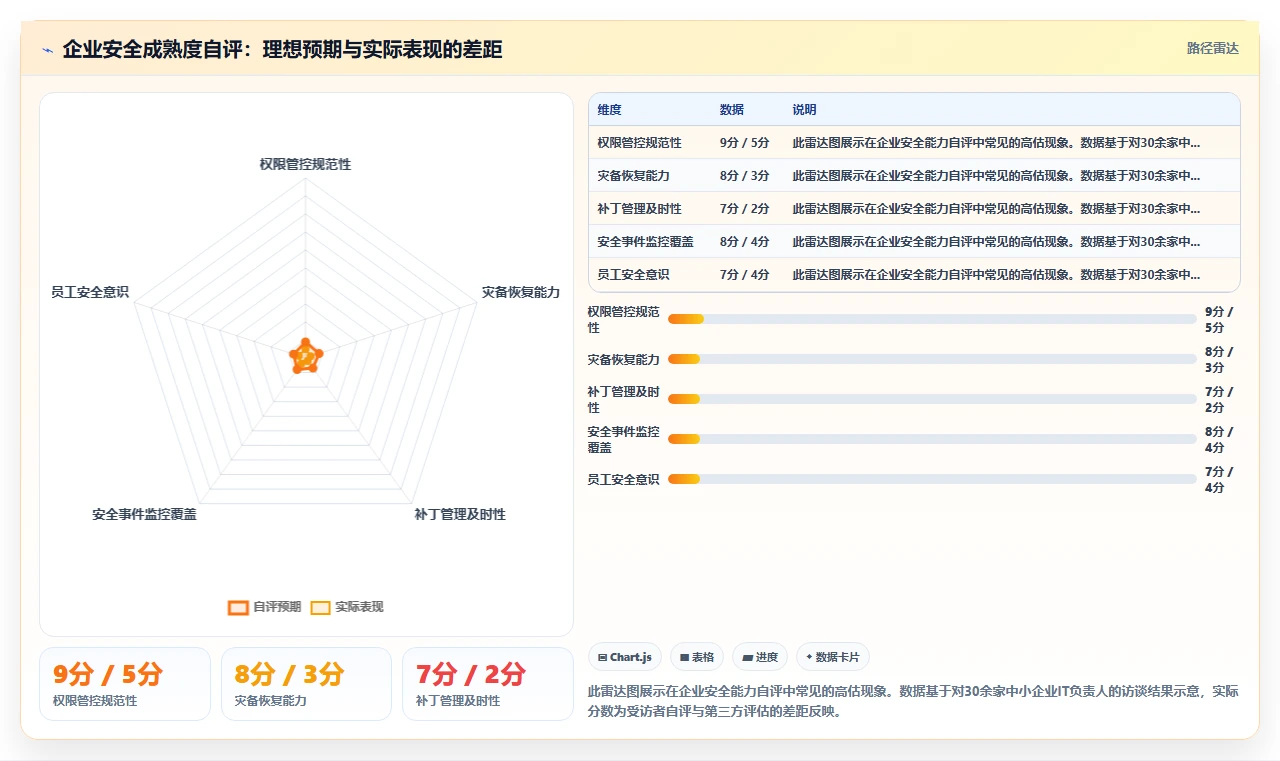Click the radar axis label 安全事件监控覆盖
This screenshot has height=761, width=1280.
[x=145, y=514]
